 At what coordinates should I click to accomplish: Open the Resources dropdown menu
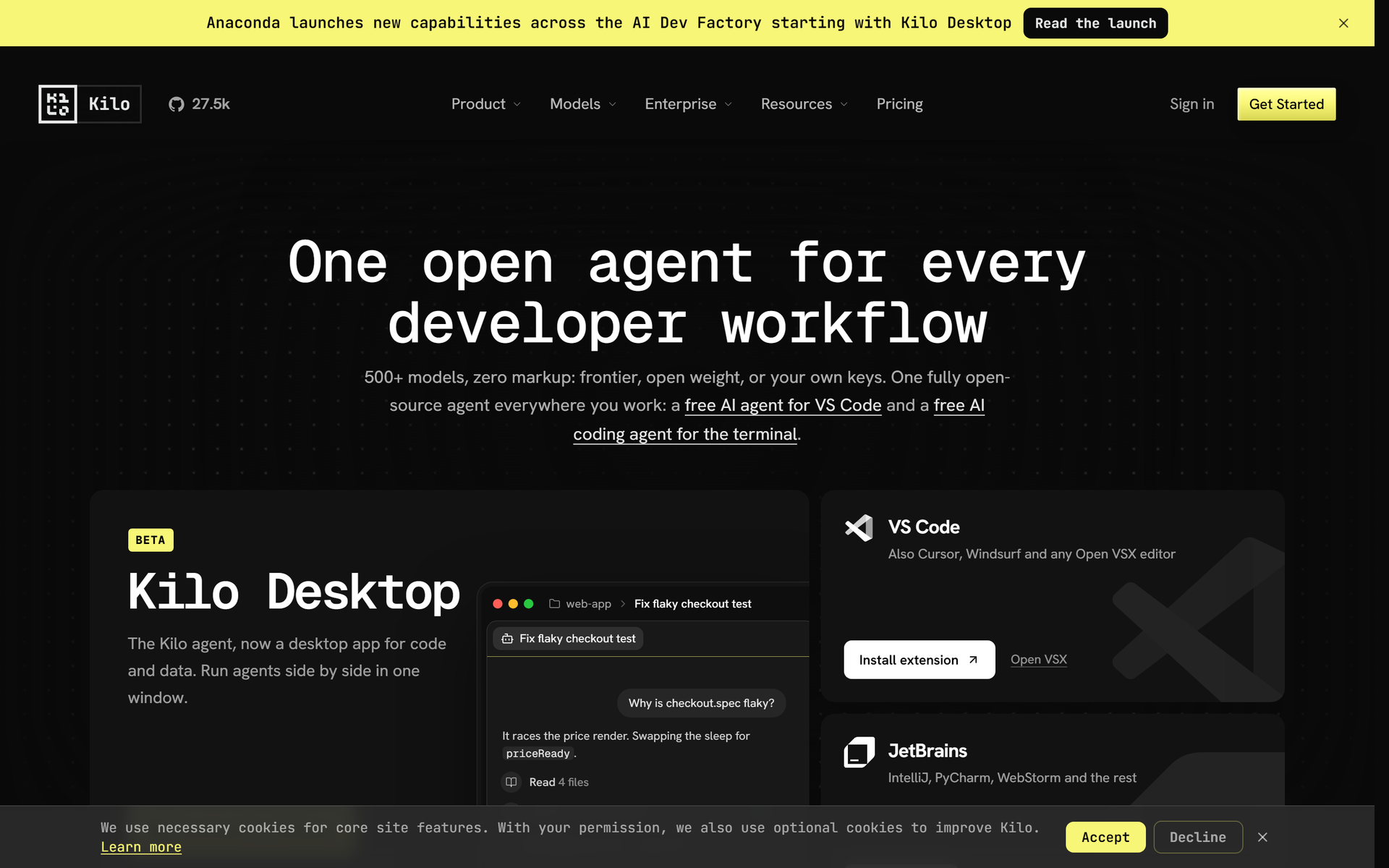click(804, 104)
